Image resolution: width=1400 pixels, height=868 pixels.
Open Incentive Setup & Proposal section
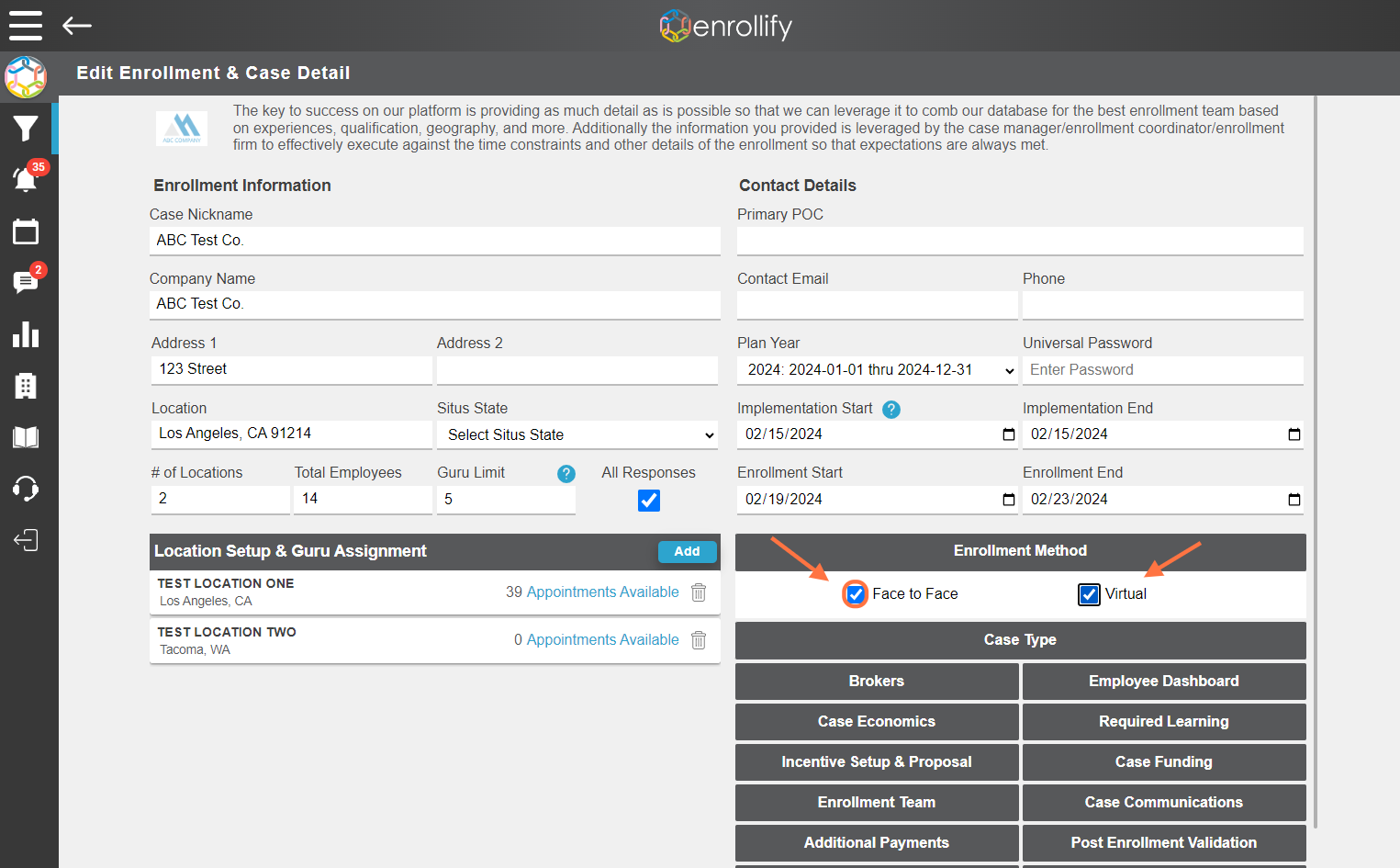coord(877,762)
